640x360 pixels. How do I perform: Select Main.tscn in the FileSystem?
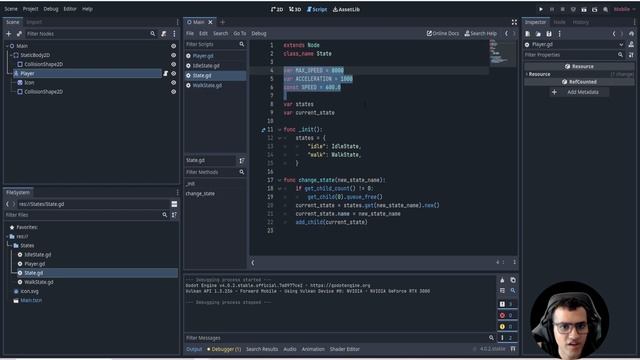click(x=31, y=300)
